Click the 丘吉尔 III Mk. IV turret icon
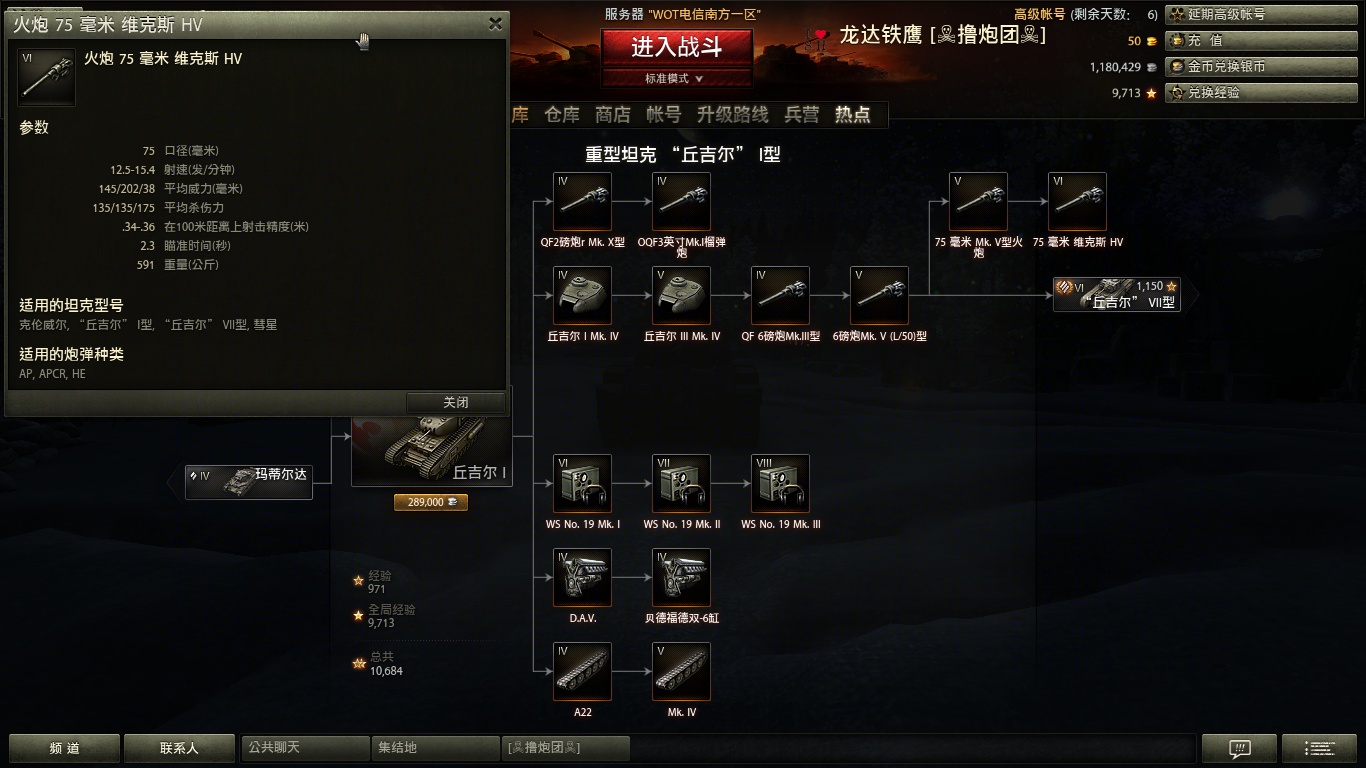 pyautogui.click(x=681, y=295)
